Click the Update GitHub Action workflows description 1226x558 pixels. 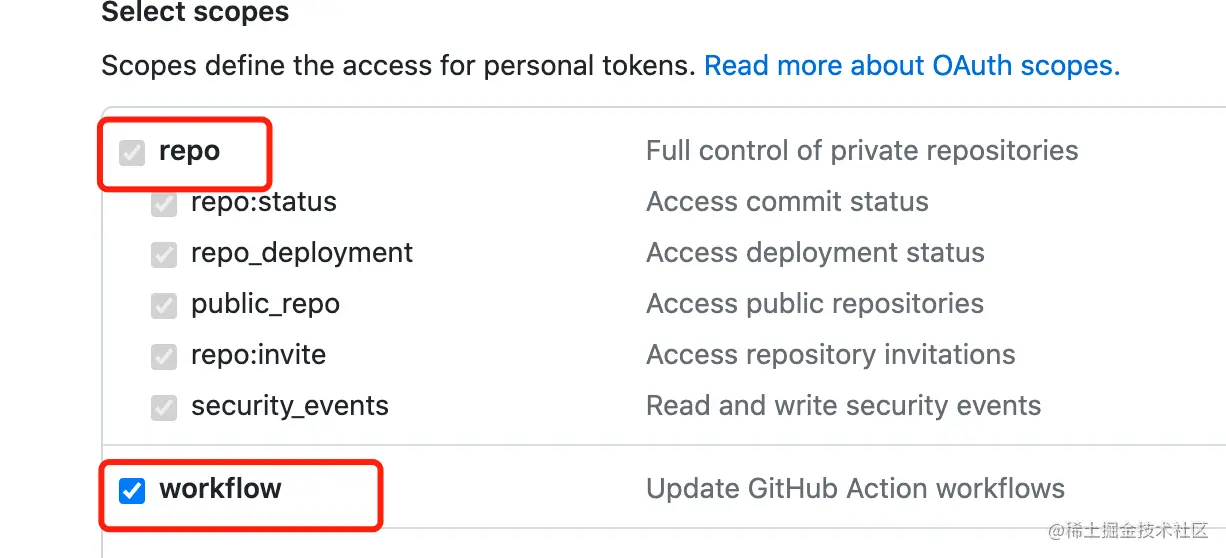[x=855, y=489]
